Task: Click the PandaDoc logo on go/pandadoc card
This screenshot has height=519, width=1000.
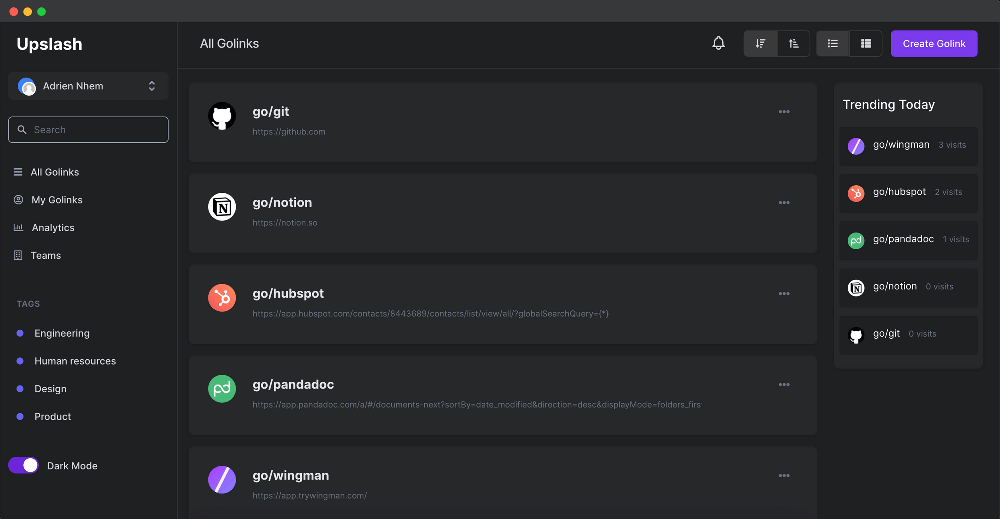Action: click(222, 389)
